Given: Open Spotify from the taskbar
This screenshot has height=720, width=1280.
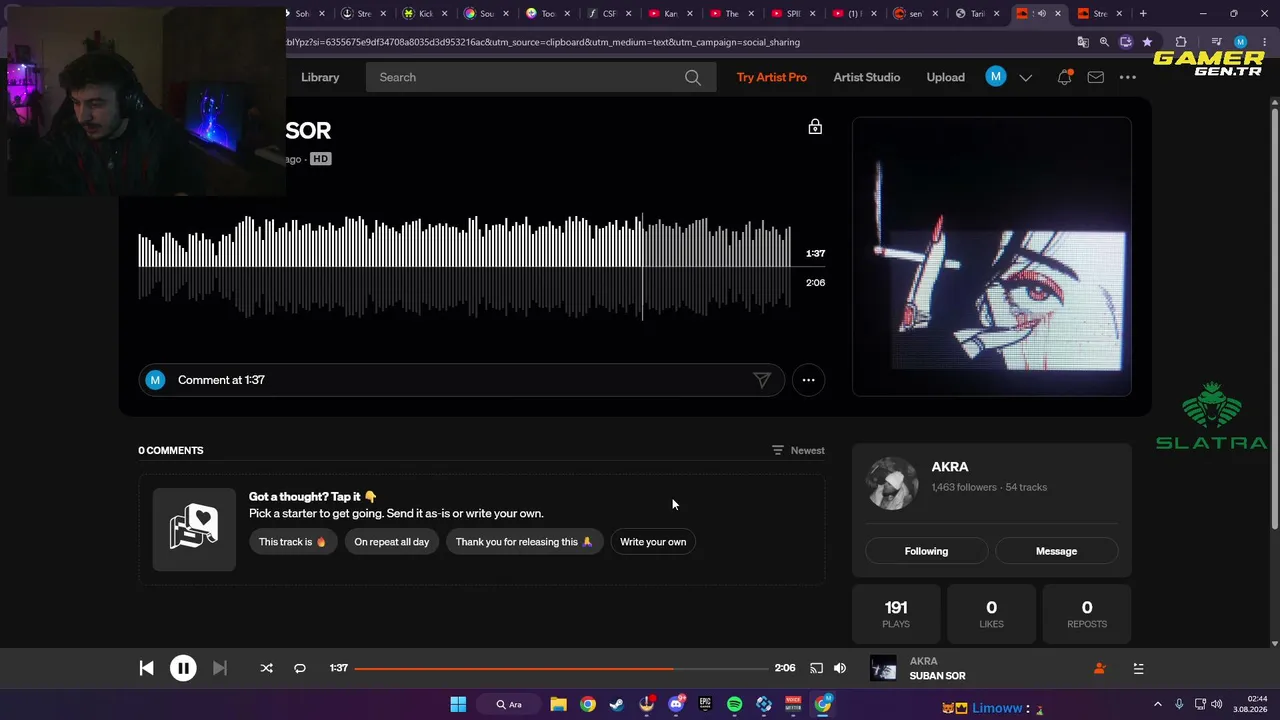Looking at the screenshot, I should [x=735, y=704].
